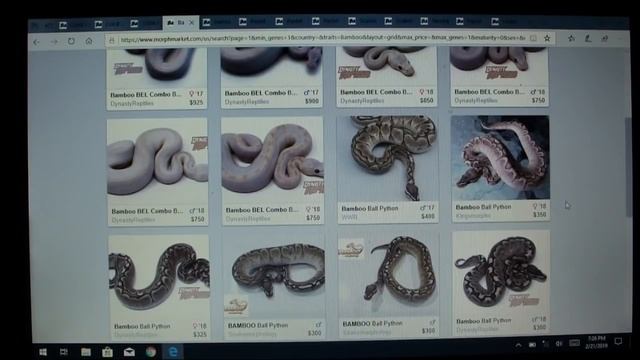Open the volume icon in system tray

point(559,344)
